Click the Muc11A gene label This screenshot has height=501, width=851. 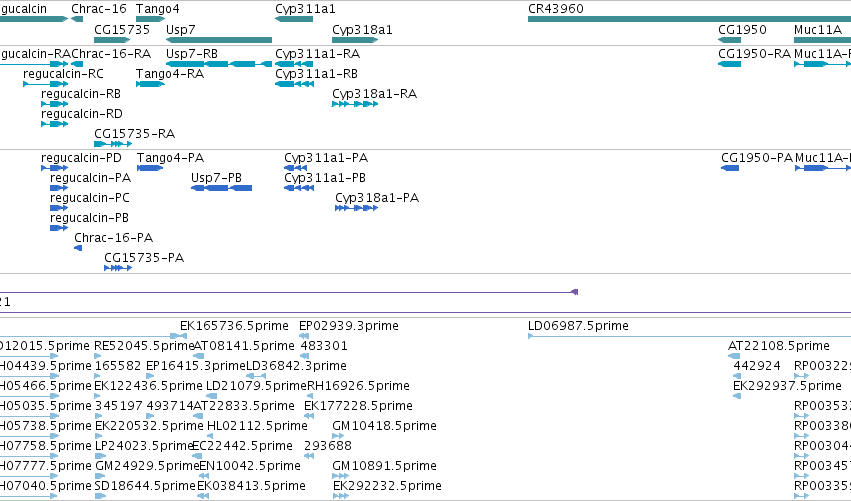[817, 29]
